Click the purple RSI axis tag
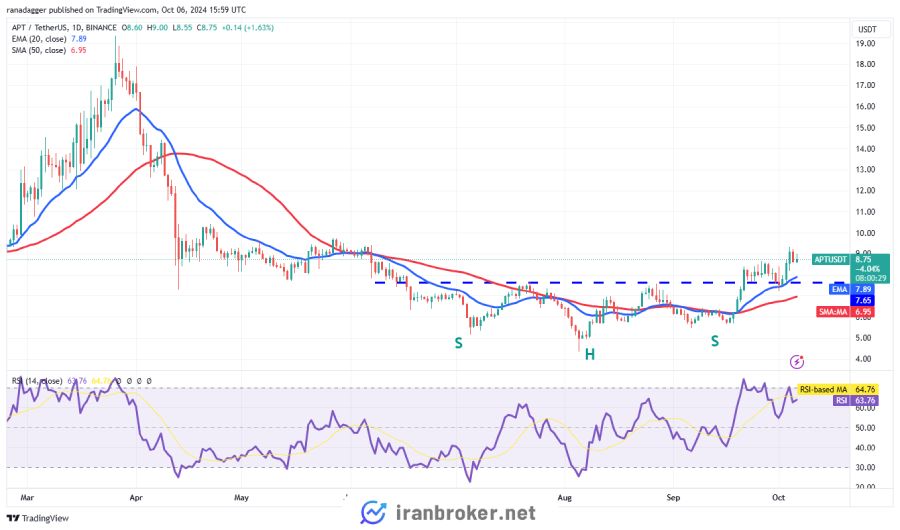This screenshot has width=900, height=530. tap(841, 400)
